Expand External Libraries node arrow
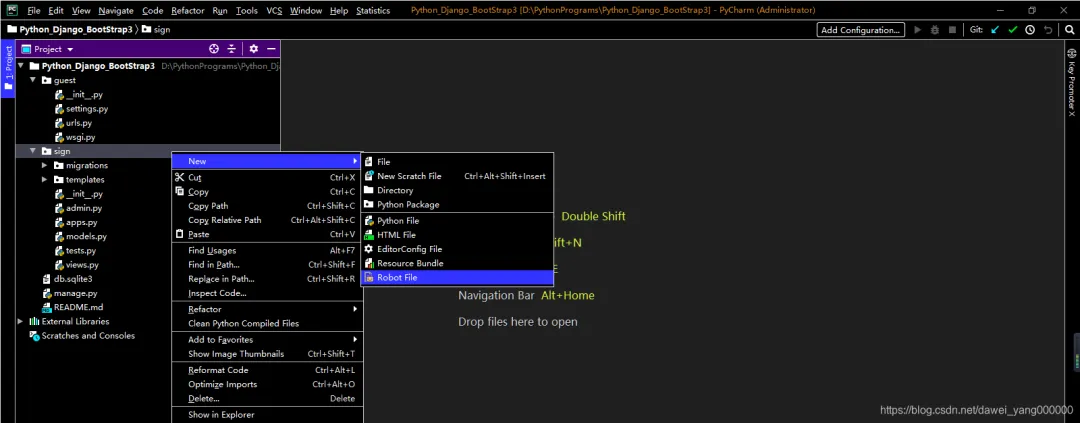The width and height of the screenshot is (1080, 423). [x=21, y=322]
